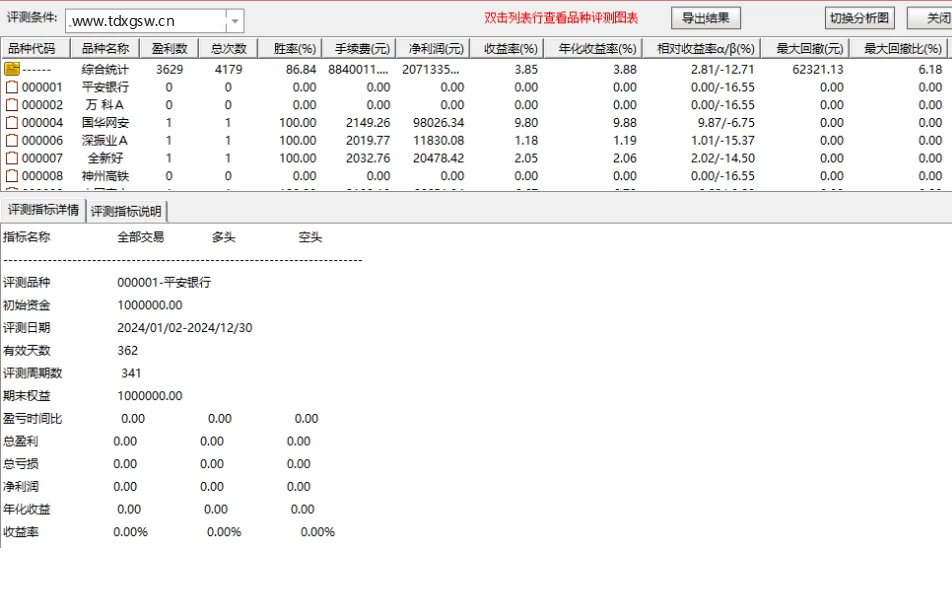This screenshot has height=602, width=952.
Task: Click net profit value 11830.08
Action: point(438,141)
